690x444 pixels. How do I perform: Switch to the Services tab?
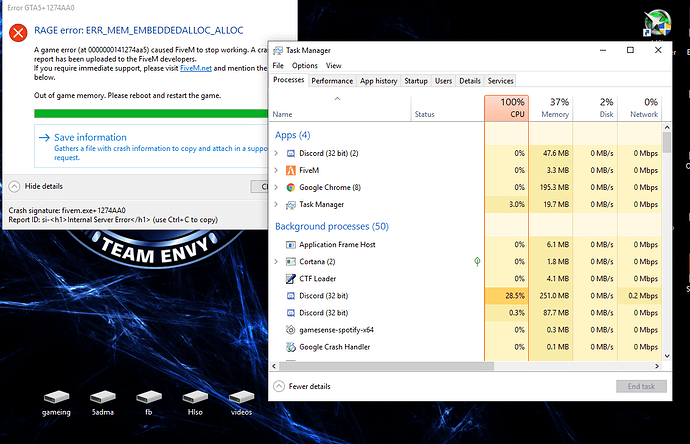point(500,81)
